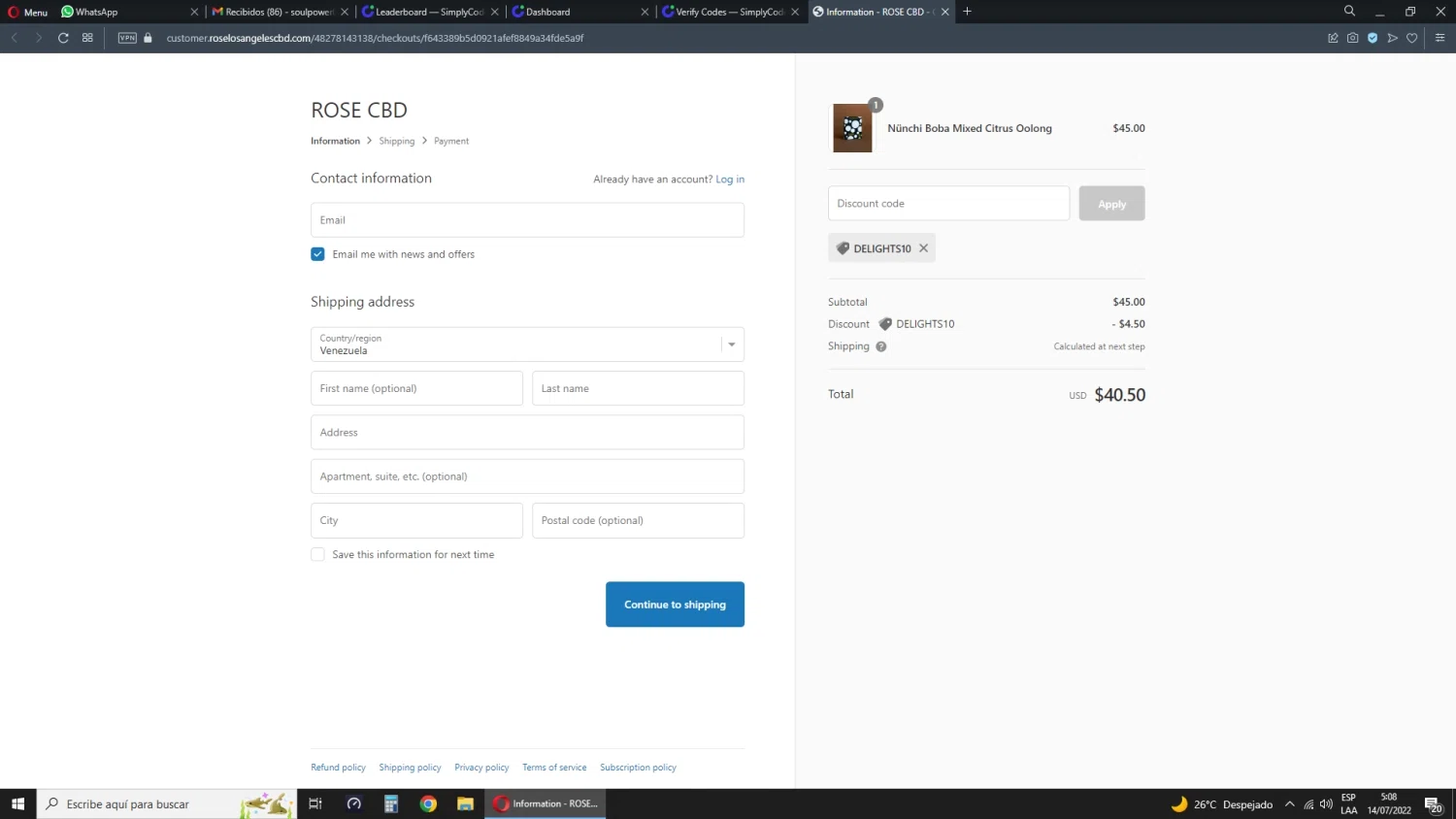Check Save this information for next time
The height and width of the screenshot is (819, 1456).
[317, 555]
